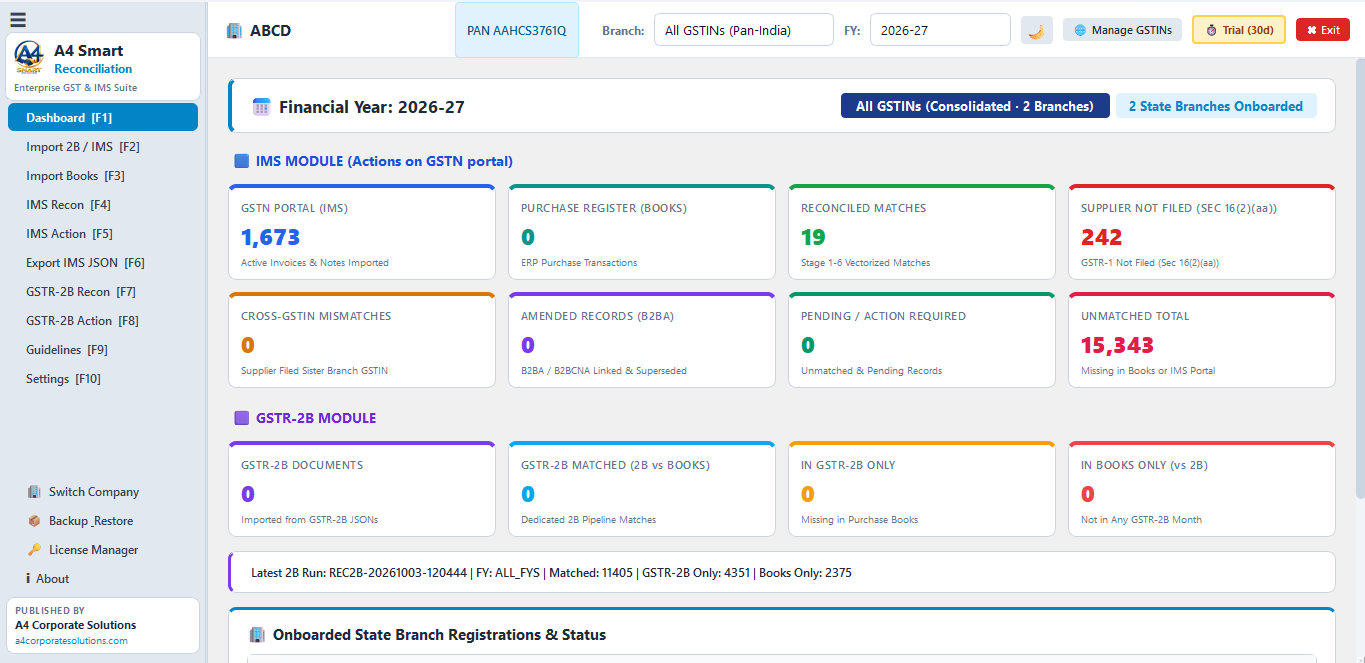Select All GSTINs (Consolidated · 2 Branches) badge
Viewport: 1365px width, 663px height.
pos(975,106)
